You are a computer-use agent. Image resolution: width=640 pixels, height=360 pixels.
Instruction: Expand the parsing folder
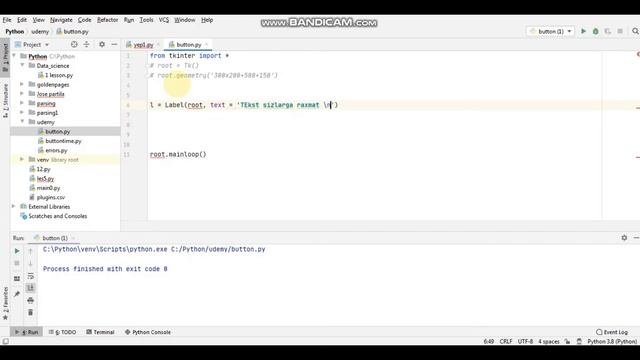pos(22,103)
